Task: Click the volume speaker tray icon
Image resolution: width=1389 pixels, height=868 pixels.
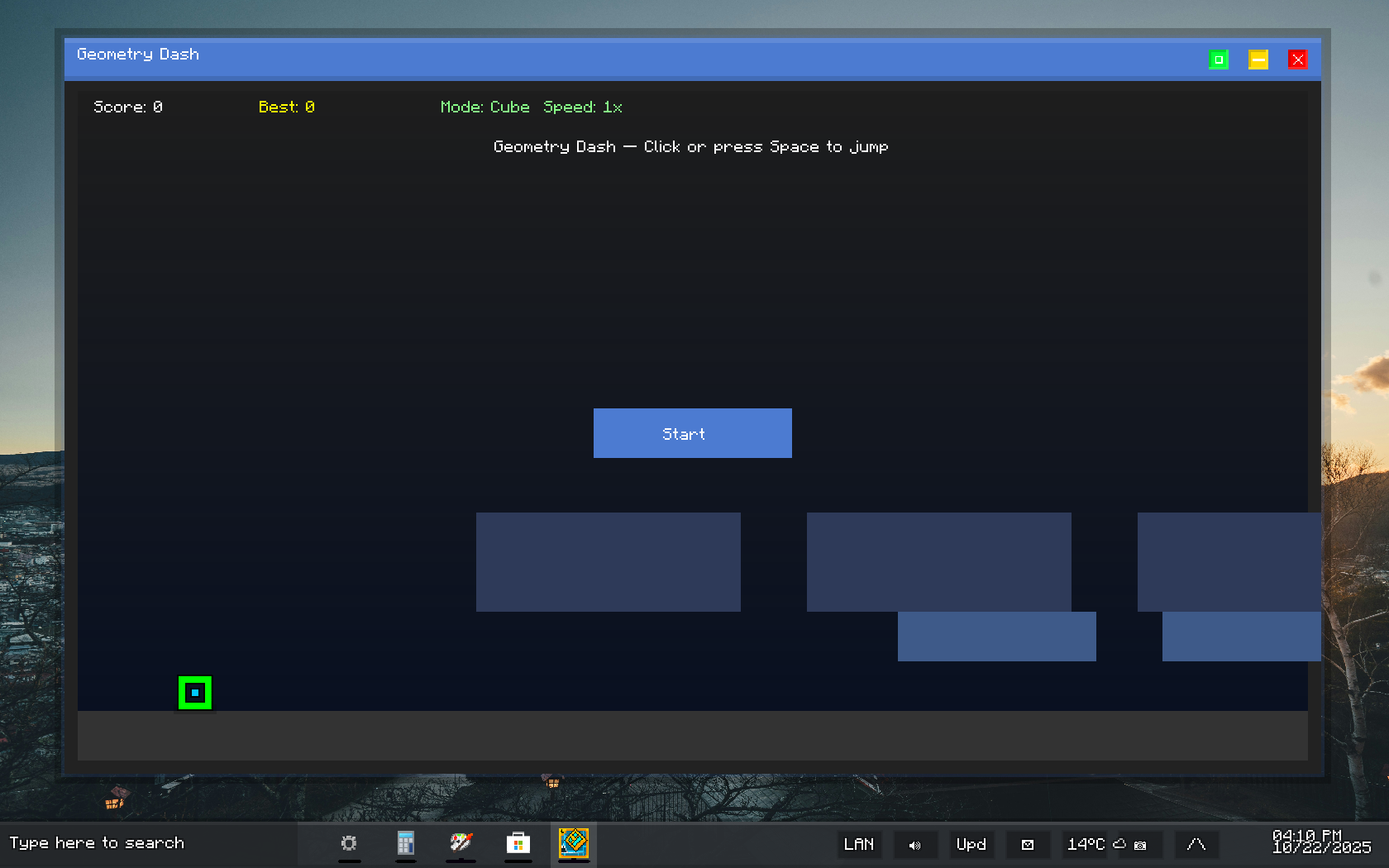Action: point(915,845)
